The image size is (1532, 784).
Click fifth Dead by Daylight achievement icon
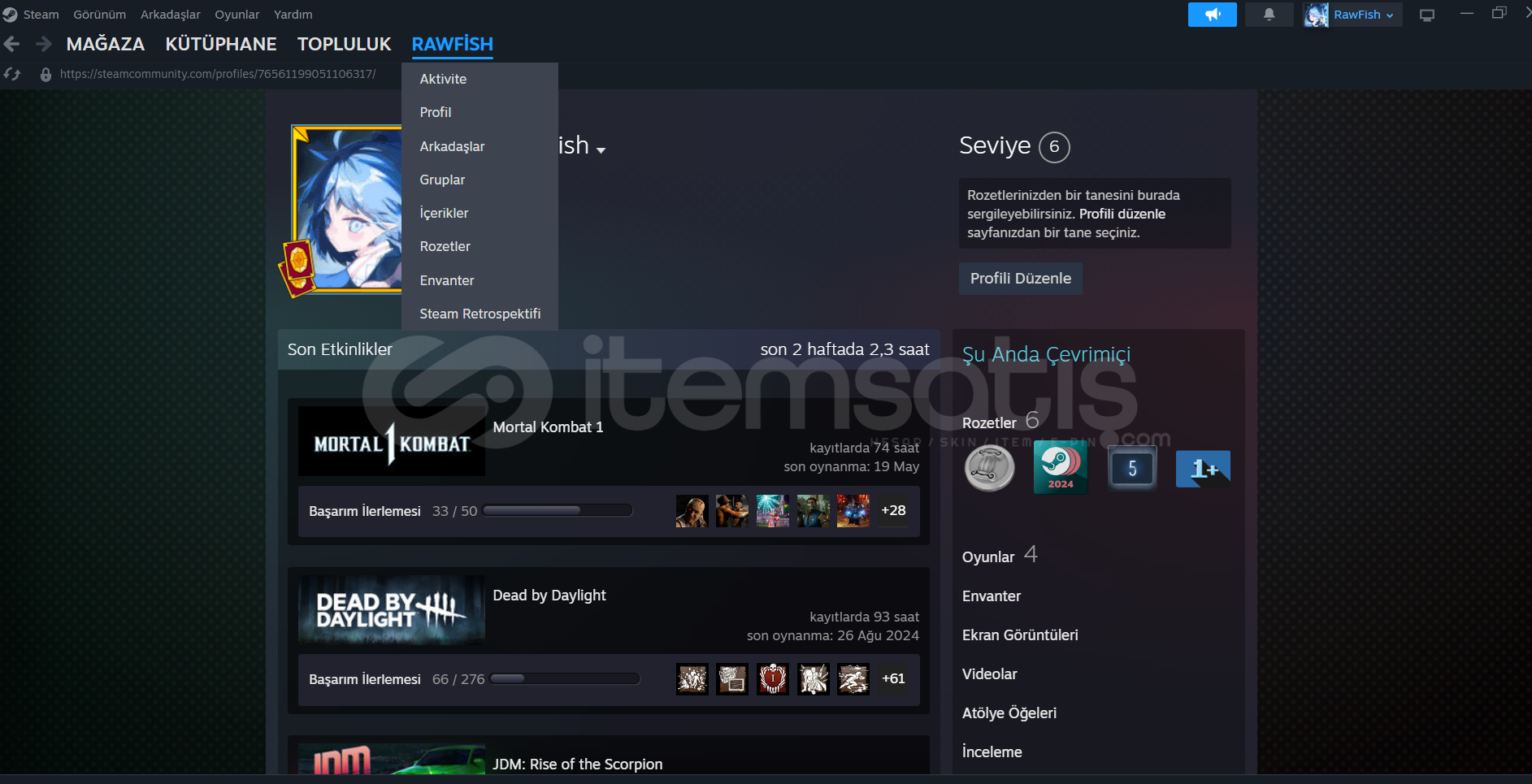(853, 679)
